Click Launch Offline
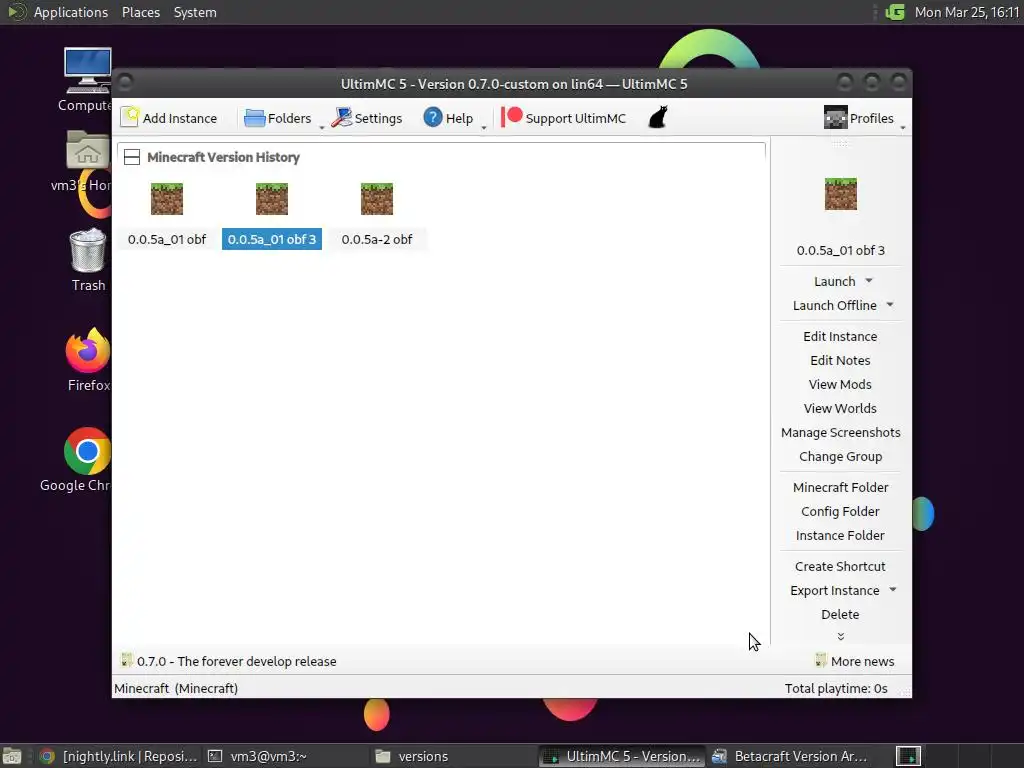Image resolution: width=1024 pixels, height=768 pixels. click(834, 306)
